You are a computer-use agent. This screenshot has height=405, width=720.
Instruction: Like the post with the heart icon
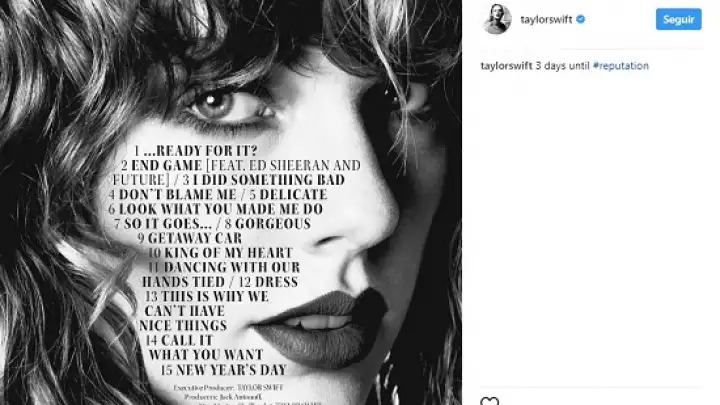pyautogui.click(x=489, y=401)
